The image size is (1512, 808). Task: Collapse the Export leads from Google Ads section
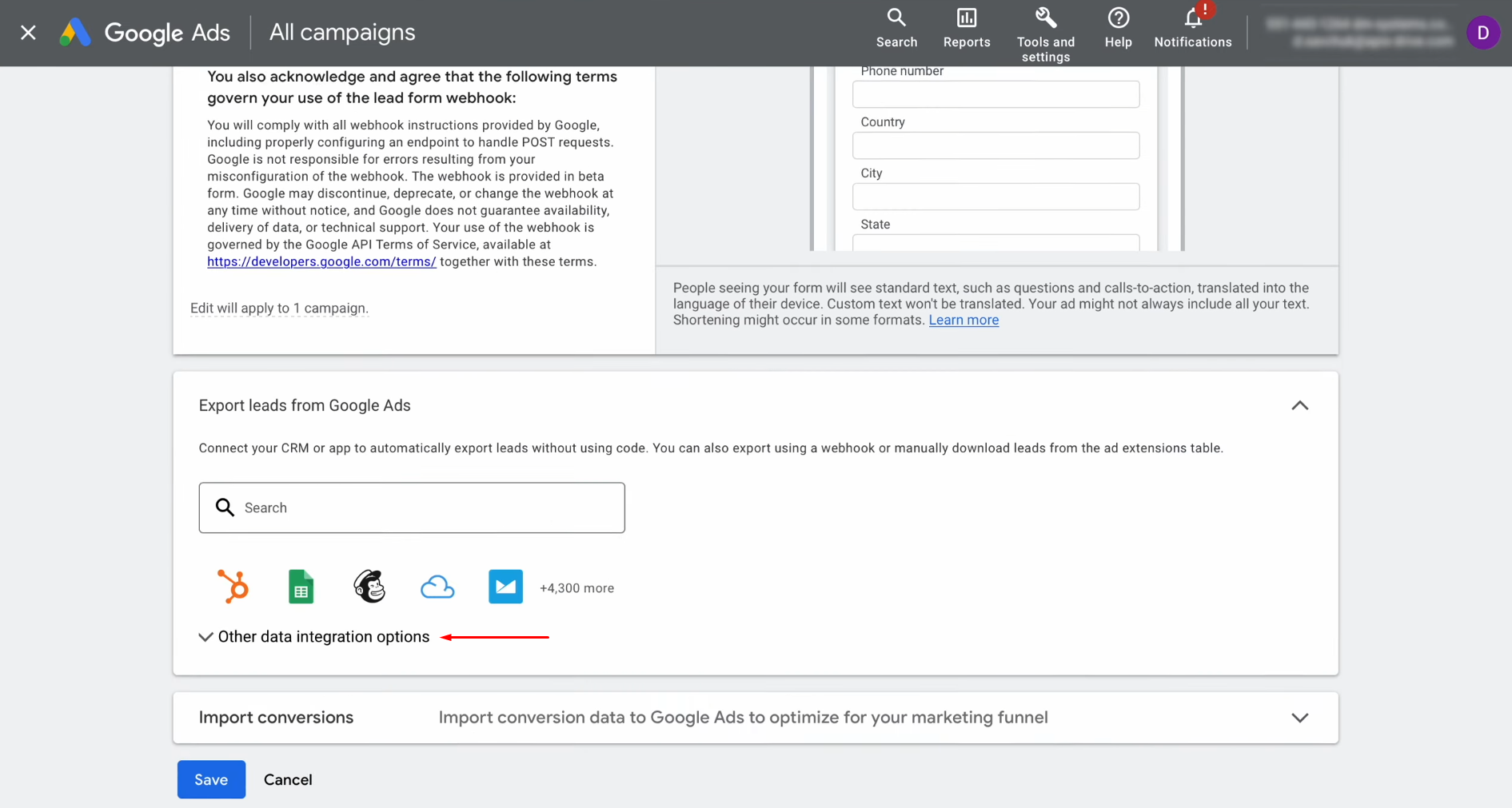pyautogui.click(x=1299, y=405)
